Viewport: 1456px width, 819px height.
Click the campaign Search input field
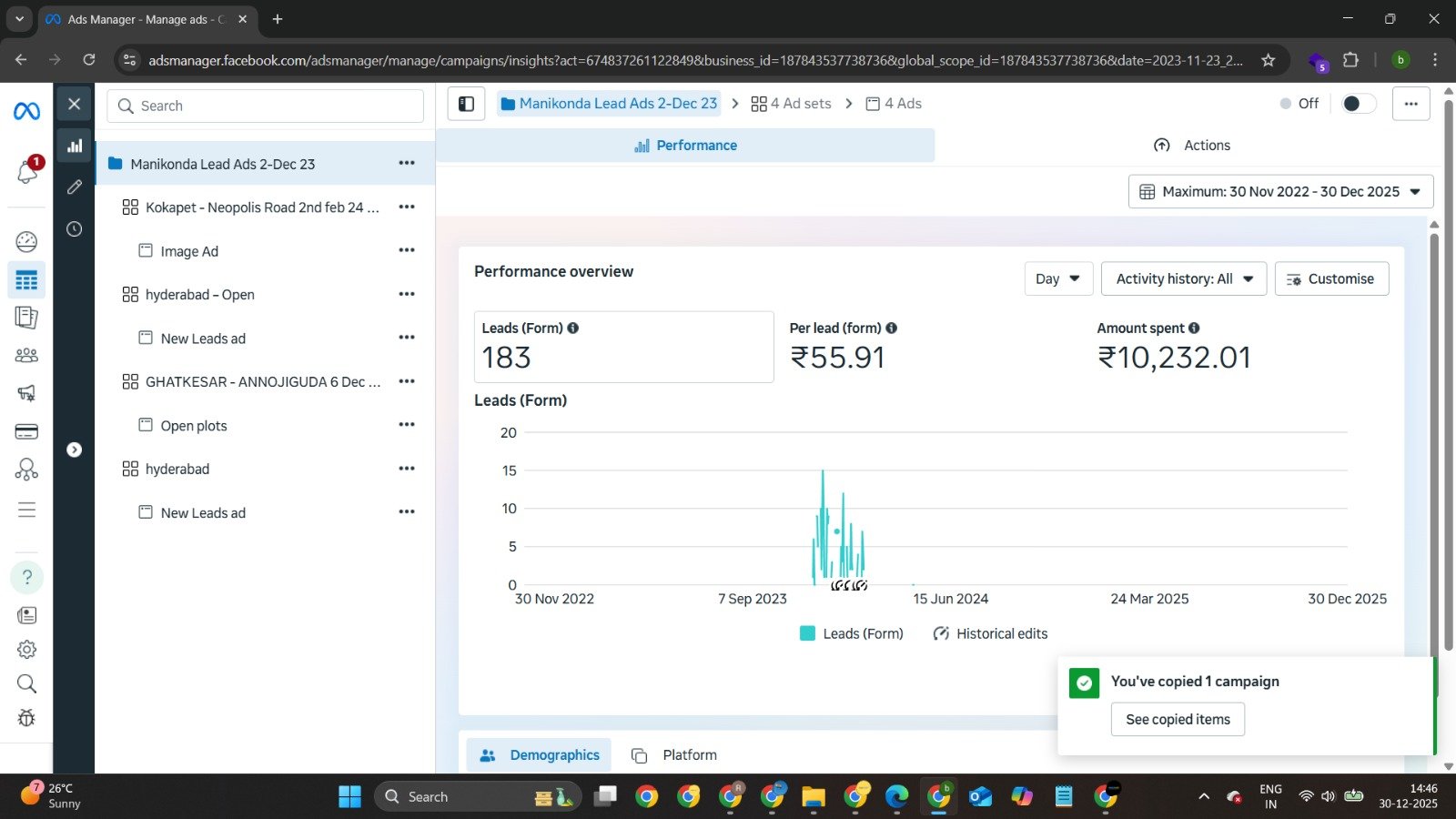click(266, 106)
